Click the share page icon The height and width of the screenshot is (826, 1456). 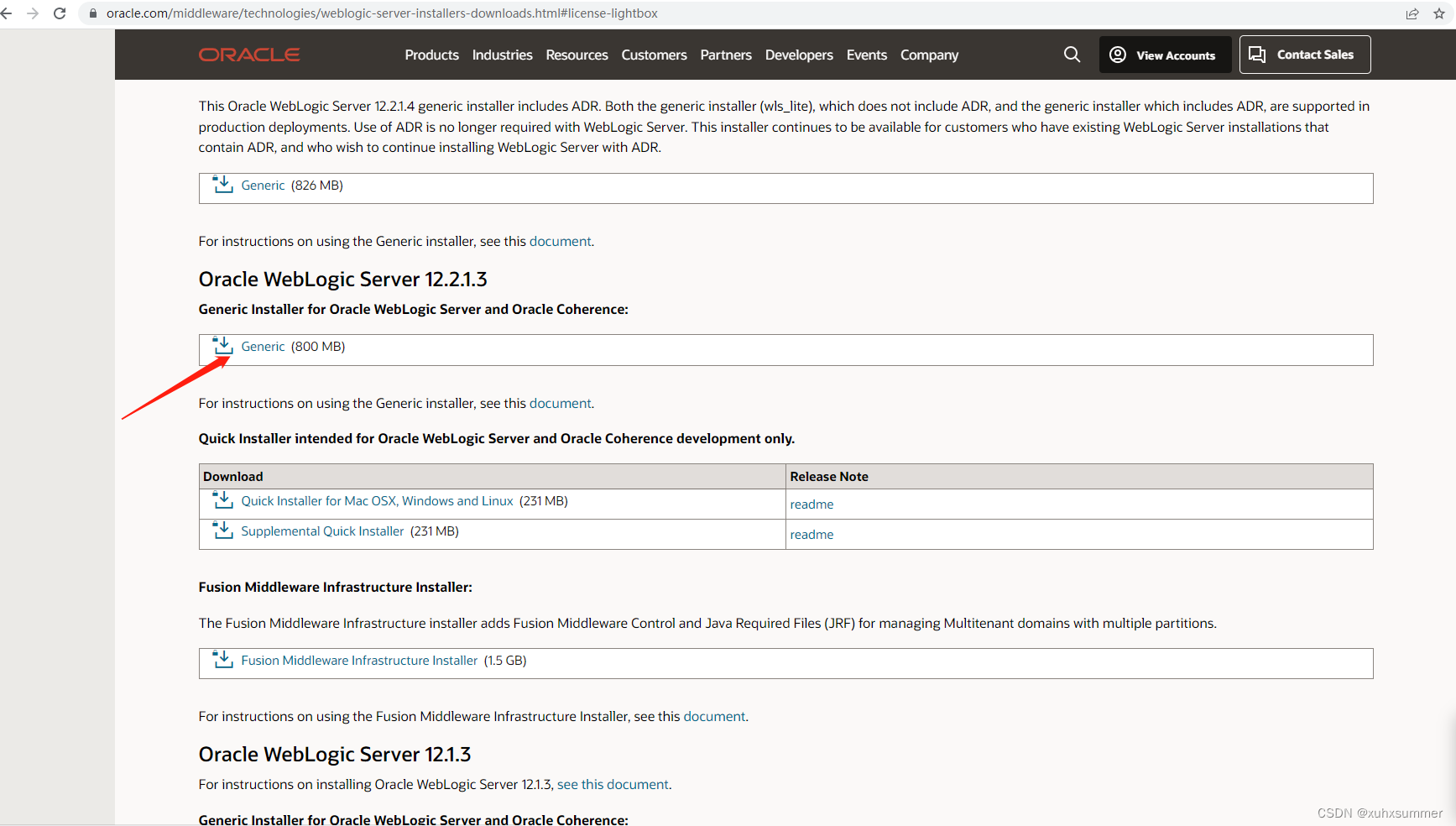1412,13
